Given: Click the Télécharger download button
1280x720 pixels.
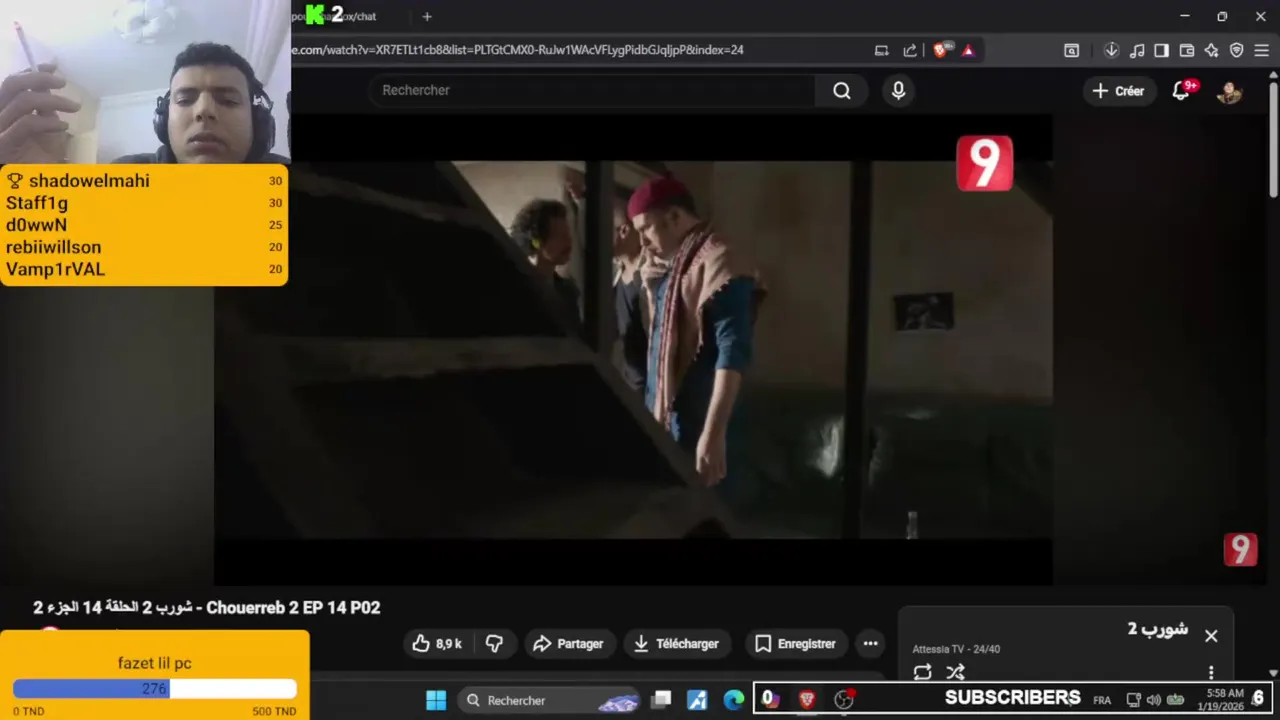Looking at the screenshot, I should coord(677,644).
